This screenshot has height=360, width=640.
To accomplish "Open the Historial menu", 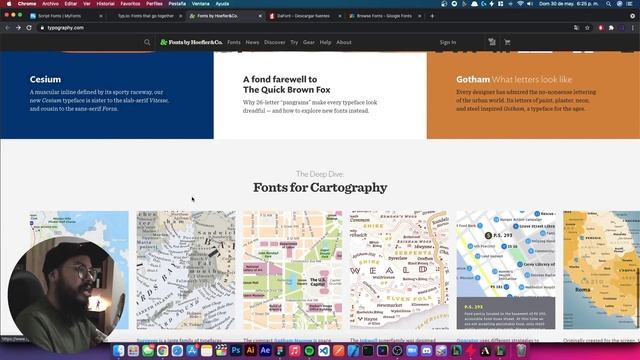I will [x=105, y=4].
